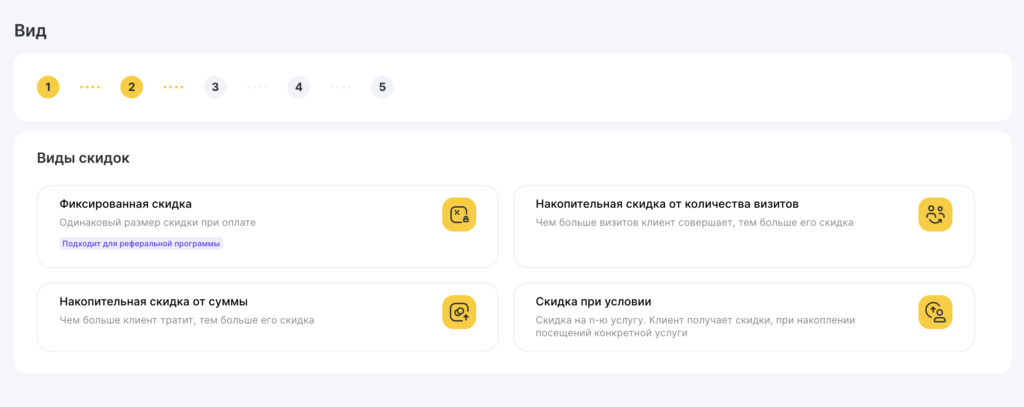Select "Скидка при условии" title

[593, 301]
